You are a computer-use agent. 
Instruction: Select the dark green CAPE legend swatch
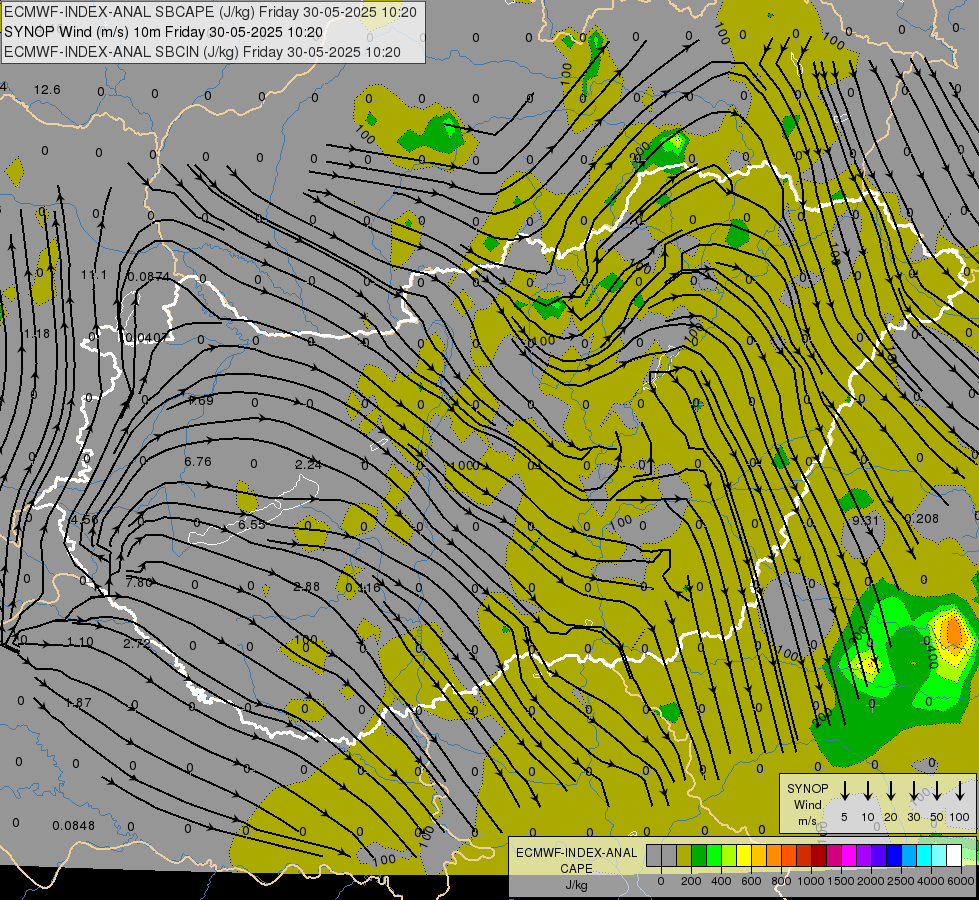(x=699, y=856)
